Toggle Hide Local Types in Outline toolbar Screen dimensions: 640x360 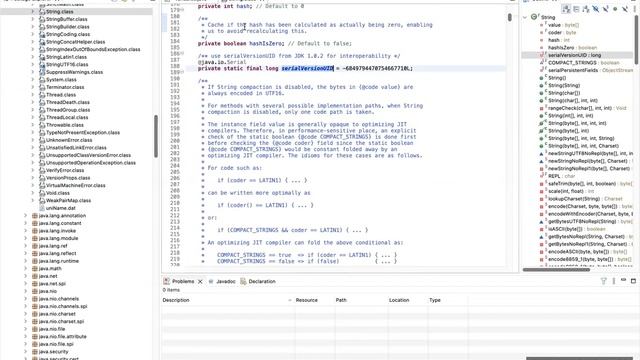(625, 9)
